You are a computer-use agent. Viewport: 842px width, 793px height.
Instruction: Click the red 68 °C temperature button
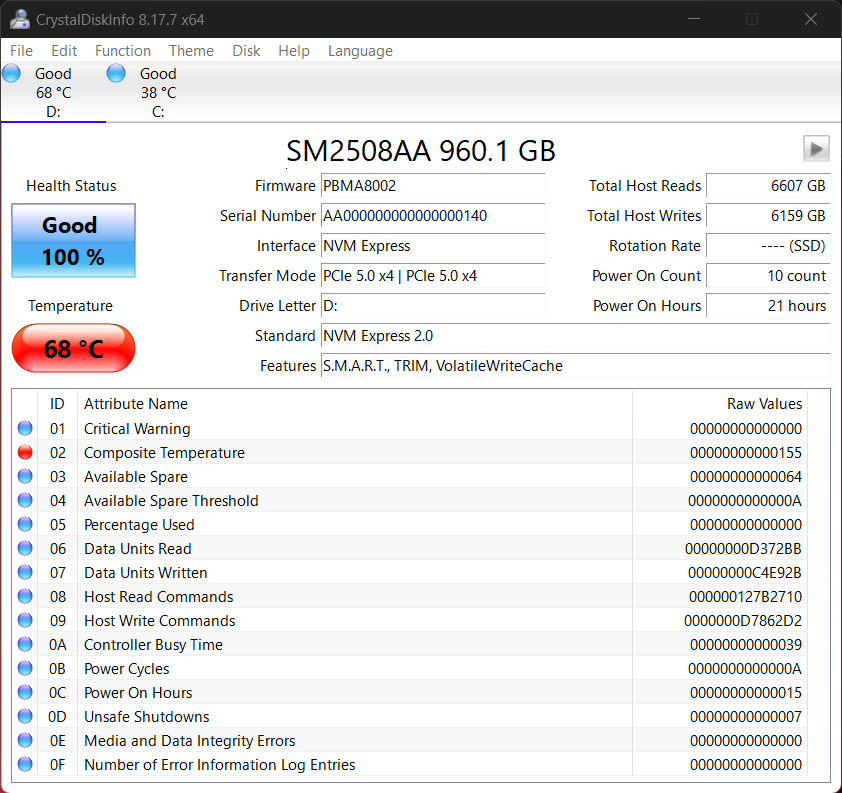(73, 349)
